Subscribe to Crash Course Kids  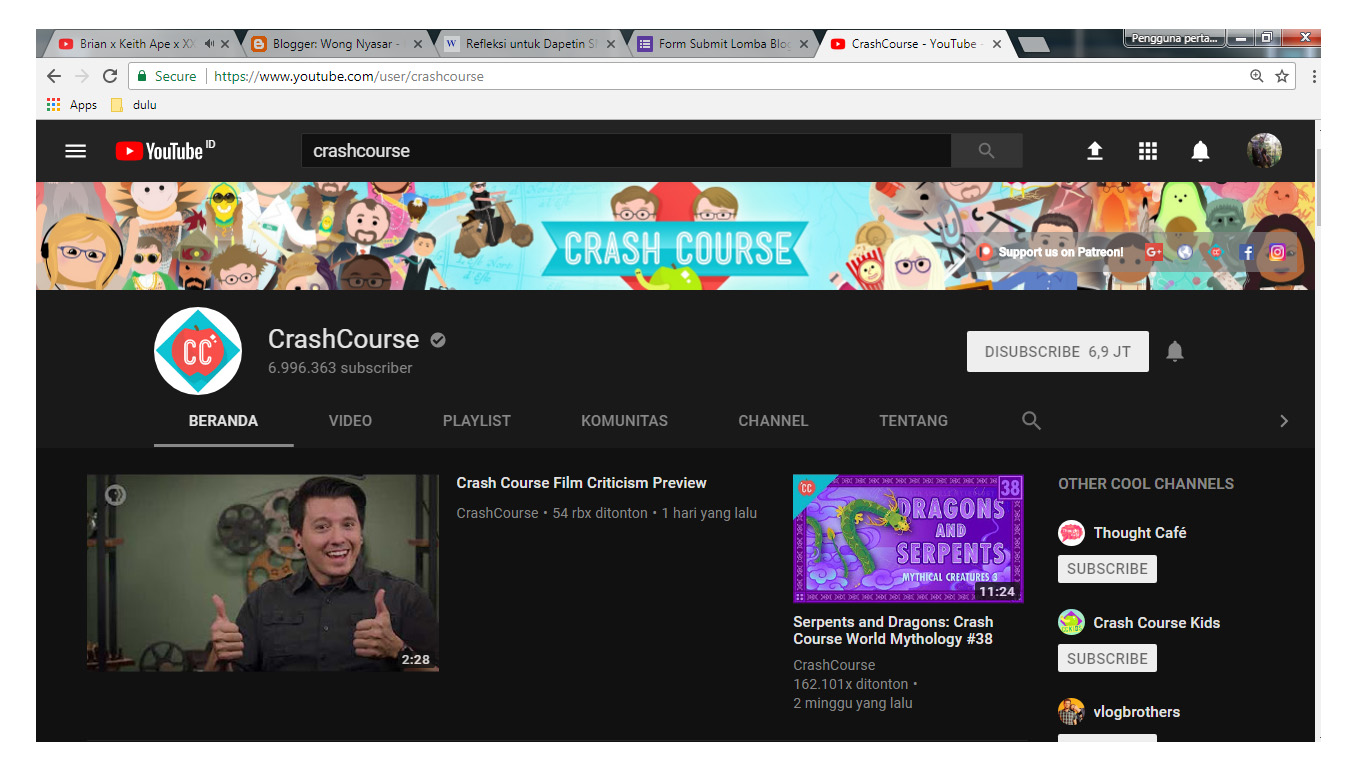(x=1107, y=659)
